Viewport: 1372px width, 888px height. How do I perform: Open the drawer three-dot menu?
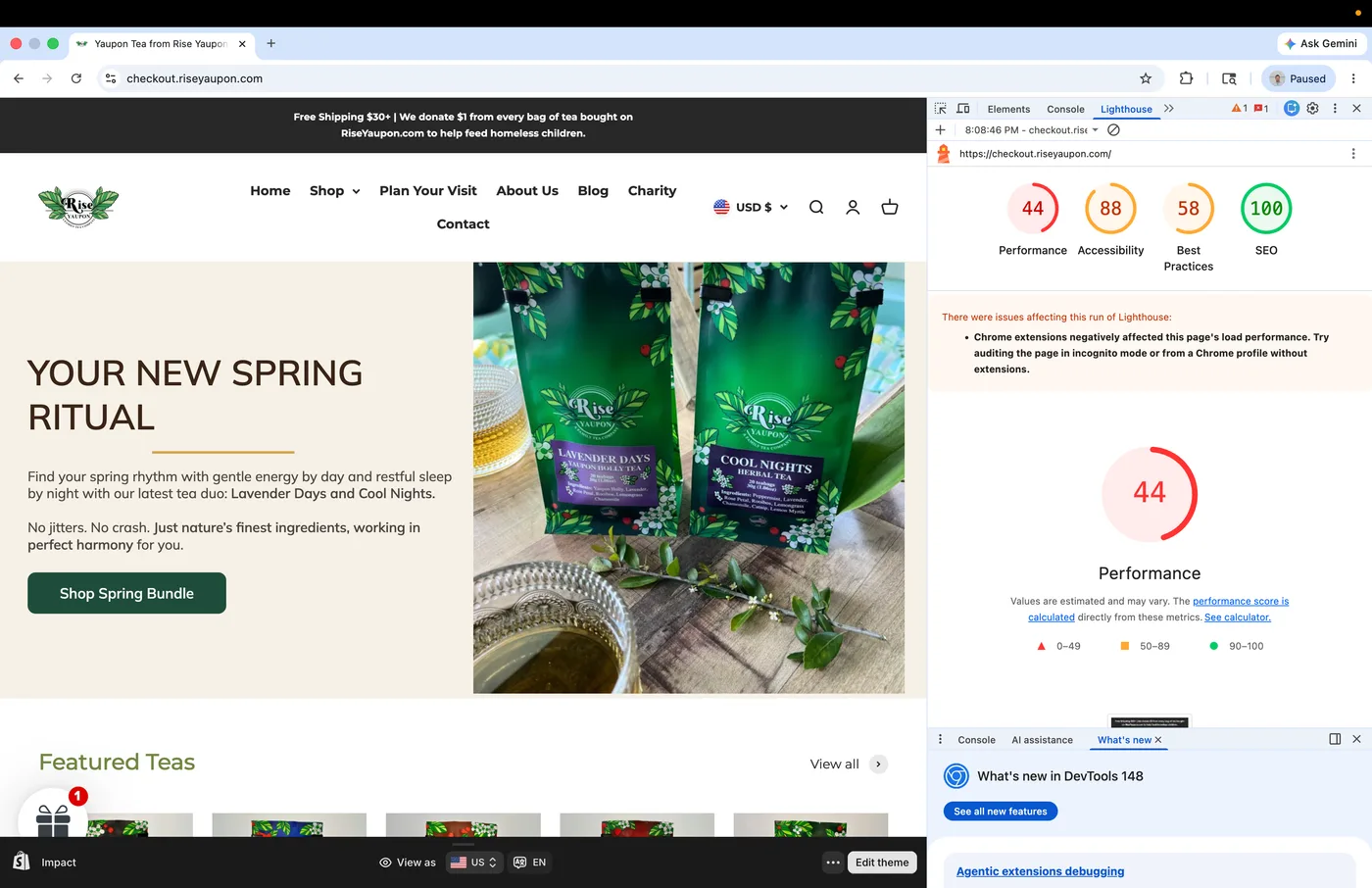click(x=940, y=740)
